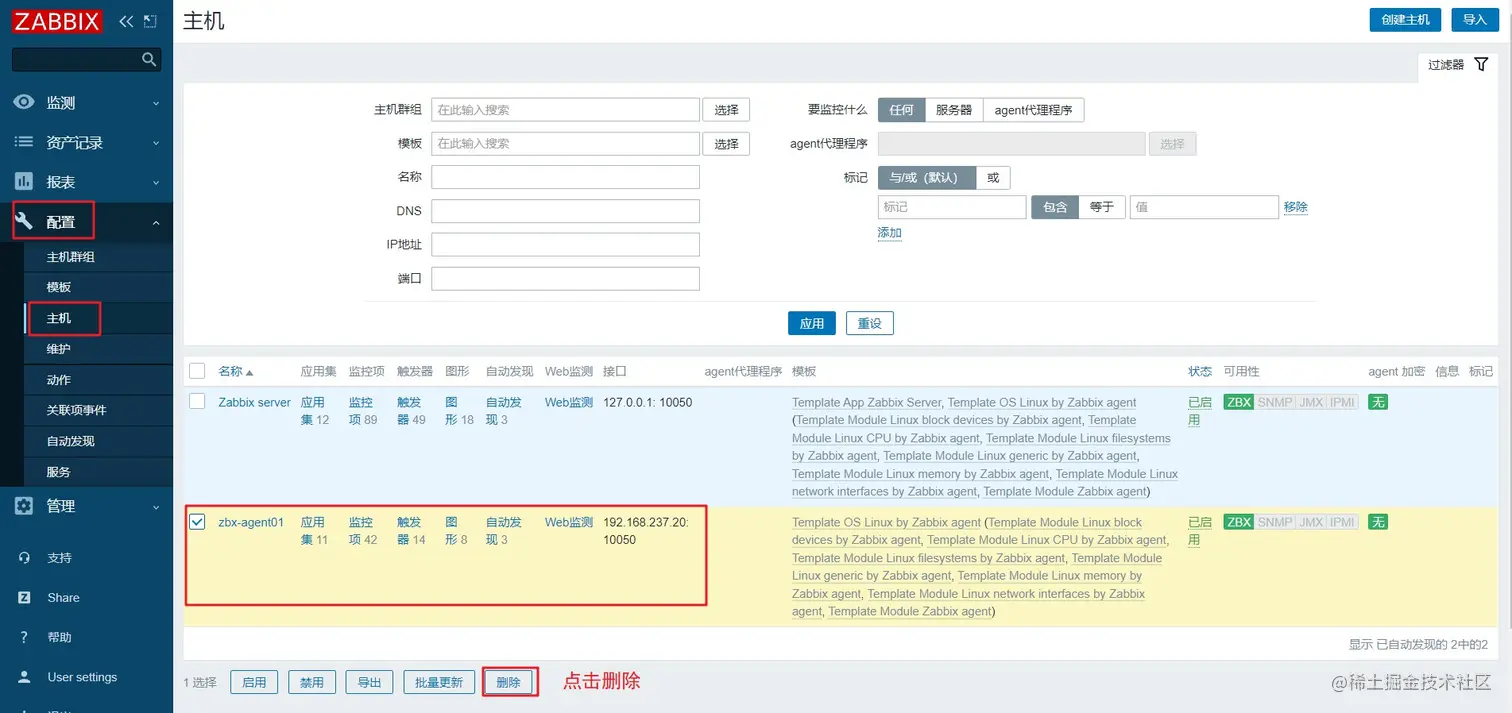
Task: Click the 重设 filter button
Action: pos(870,323)
